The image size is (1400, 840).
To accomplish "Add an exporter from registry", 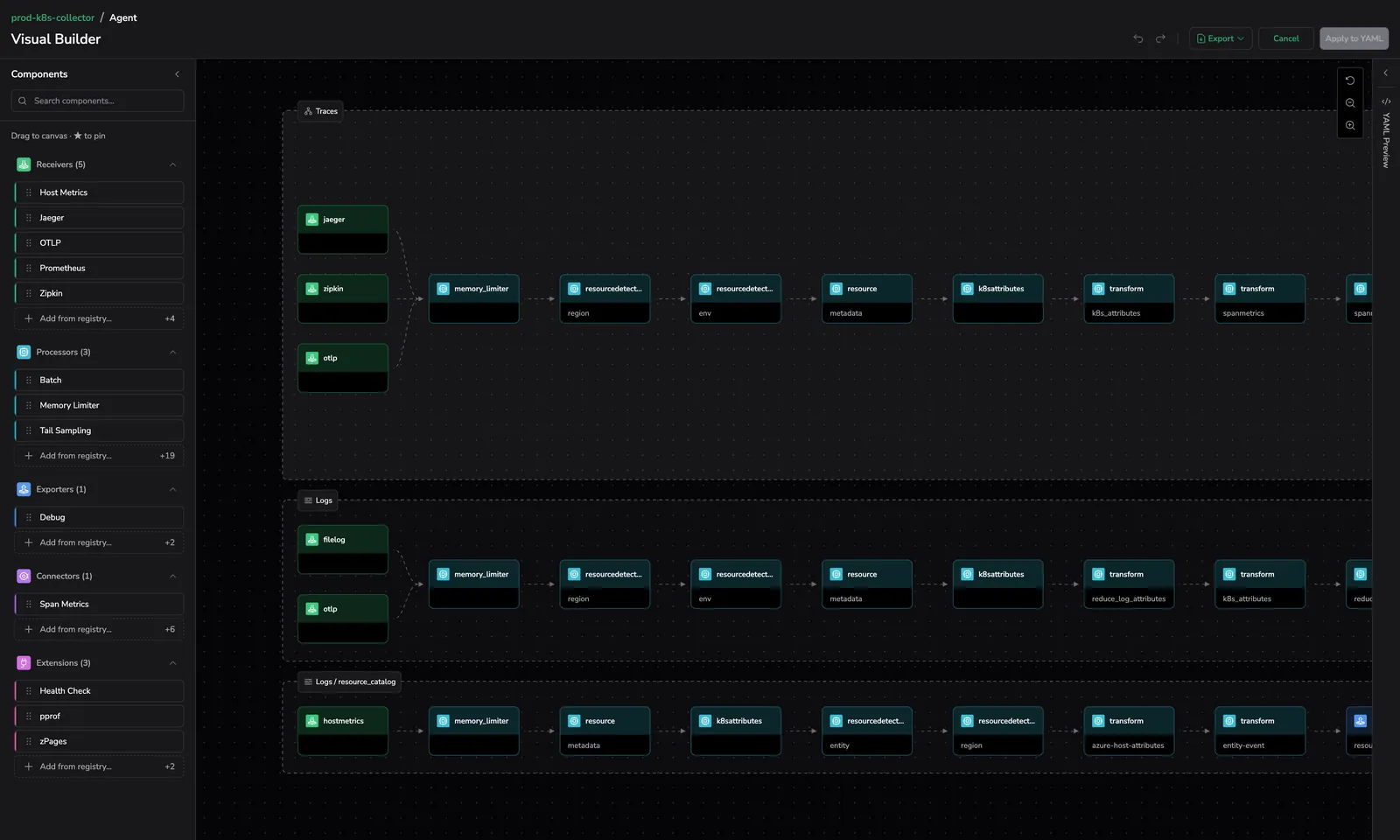I will pos(99,542).
